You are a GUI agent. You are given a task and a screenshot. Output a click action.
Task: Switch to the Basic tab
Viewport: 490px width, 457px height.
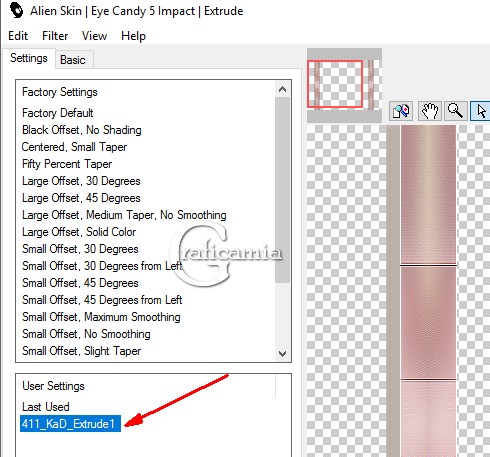73,60
